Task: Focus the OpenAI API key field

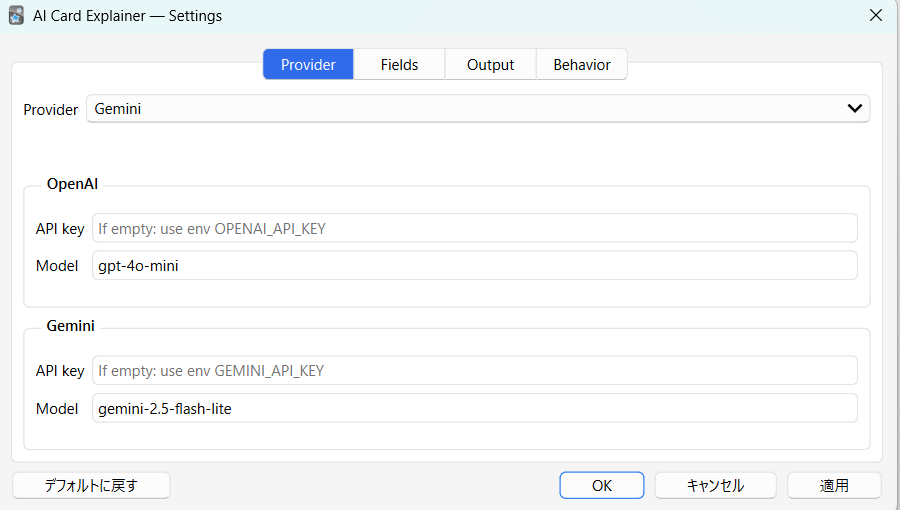Action: (x=474, y=228)
